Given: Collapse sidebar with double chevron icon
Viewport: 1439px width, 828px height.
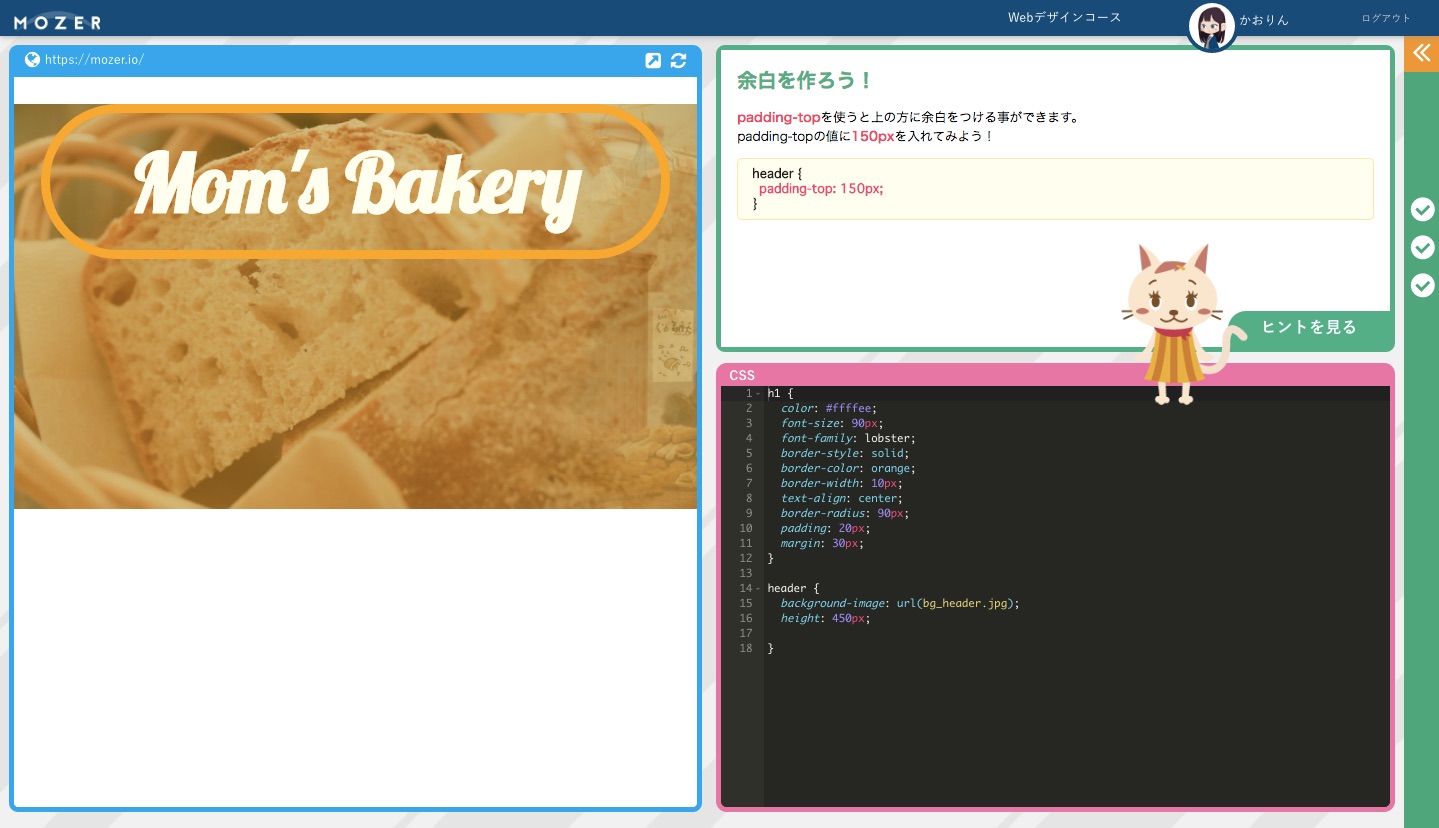Looking at the screenshot, I should (x=1421, y=53).
